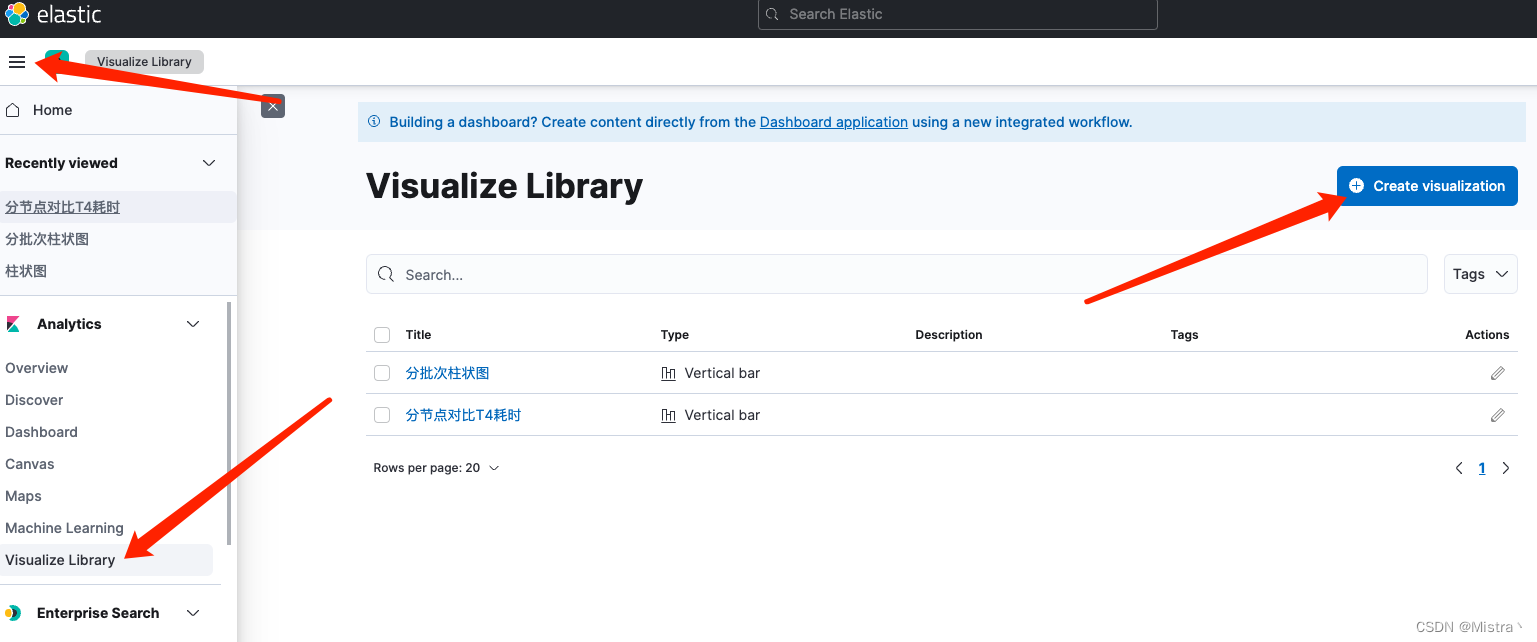This screenshot has width=1537, height=642.
Task: Open Machine Learning in Analytics menu
Action: (x=64, y=528)
